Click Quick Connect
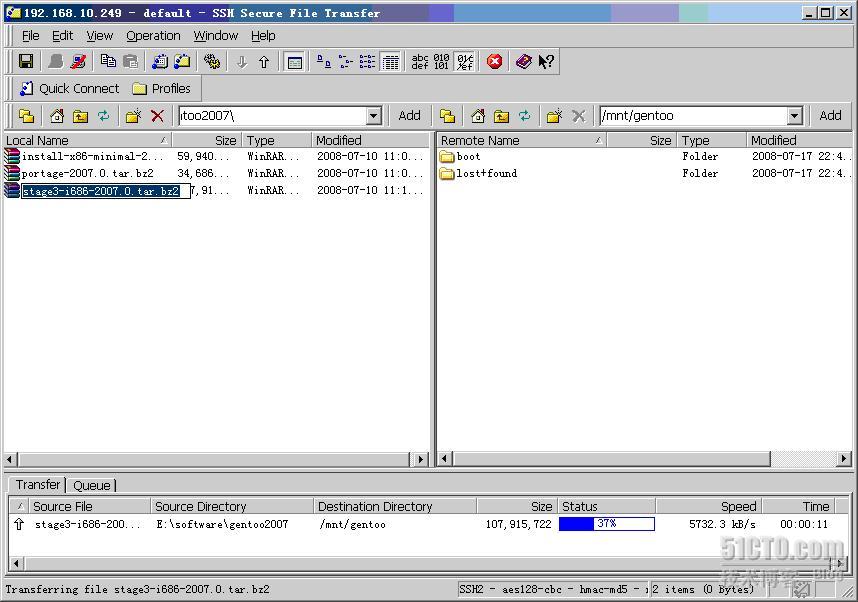Viewport: 858px width, 602px height. pyautogui.click(x=69, y=89)
